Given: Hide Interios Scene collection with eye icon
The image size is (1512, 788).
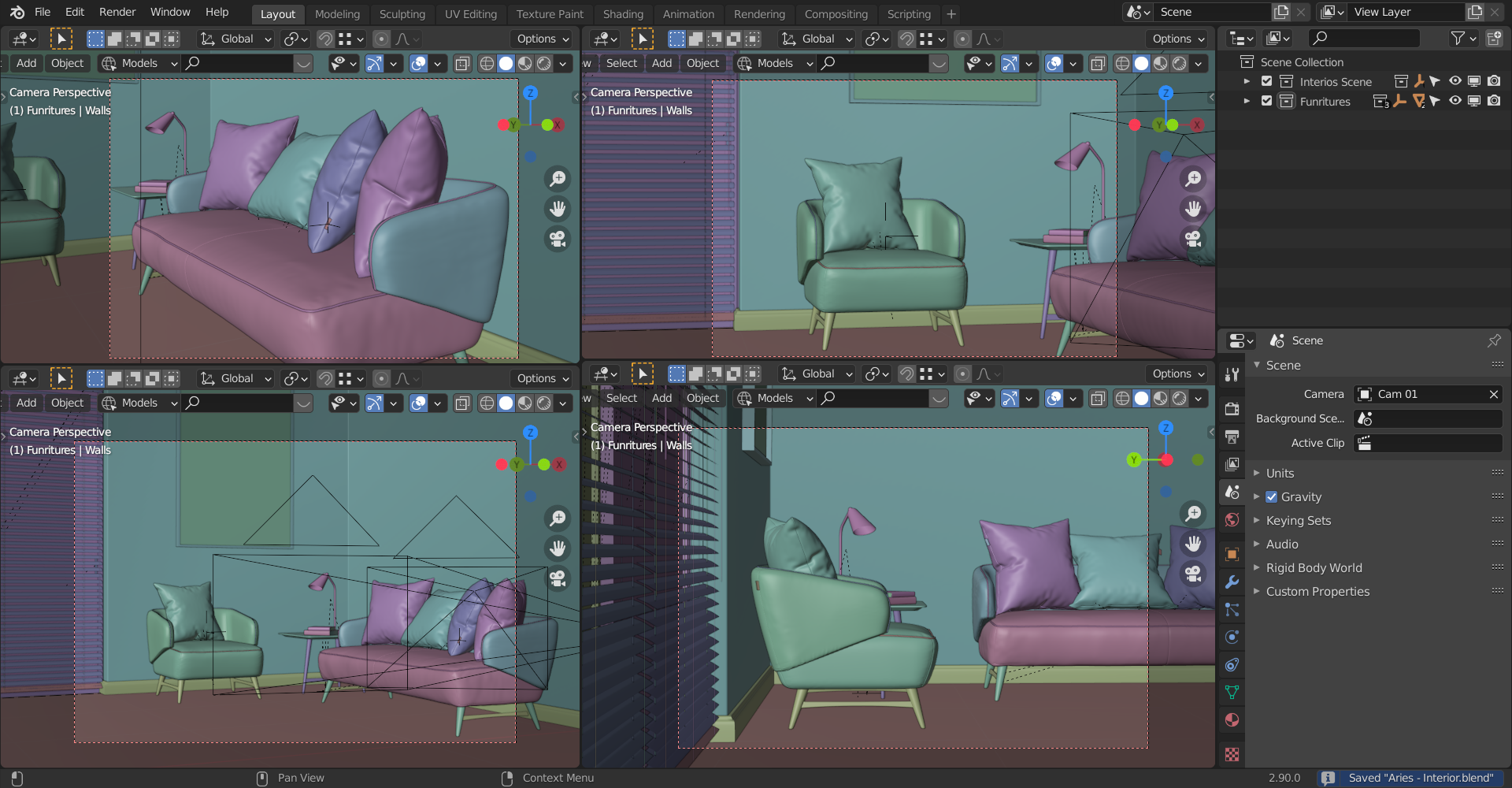Looking at the screenshot, I should coord(1455,81).
